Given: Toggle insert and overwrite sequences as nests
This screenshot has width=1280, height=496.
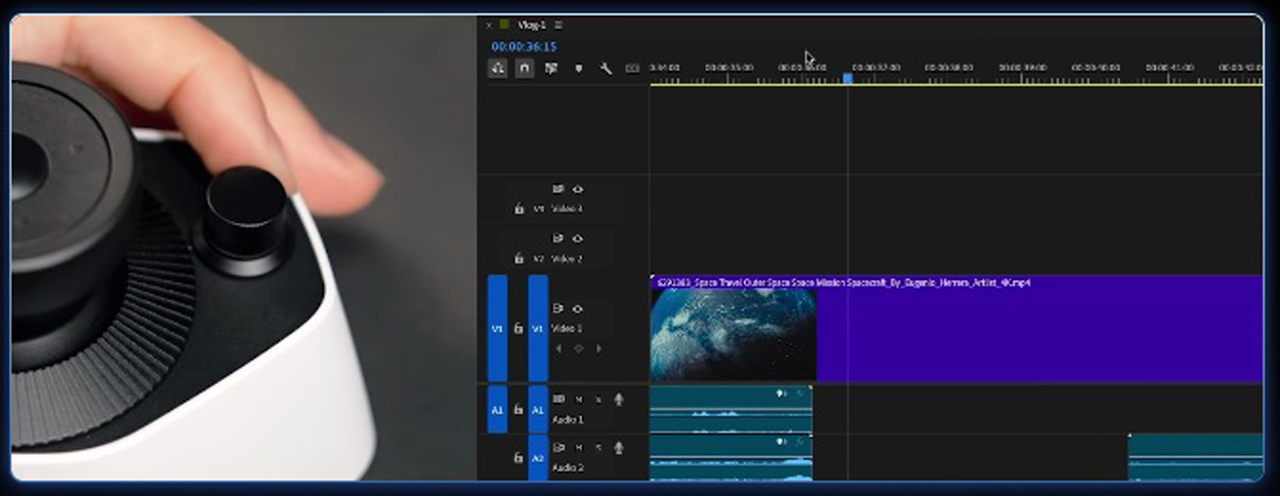Looking at the screenshot, I should pos(497,68).
